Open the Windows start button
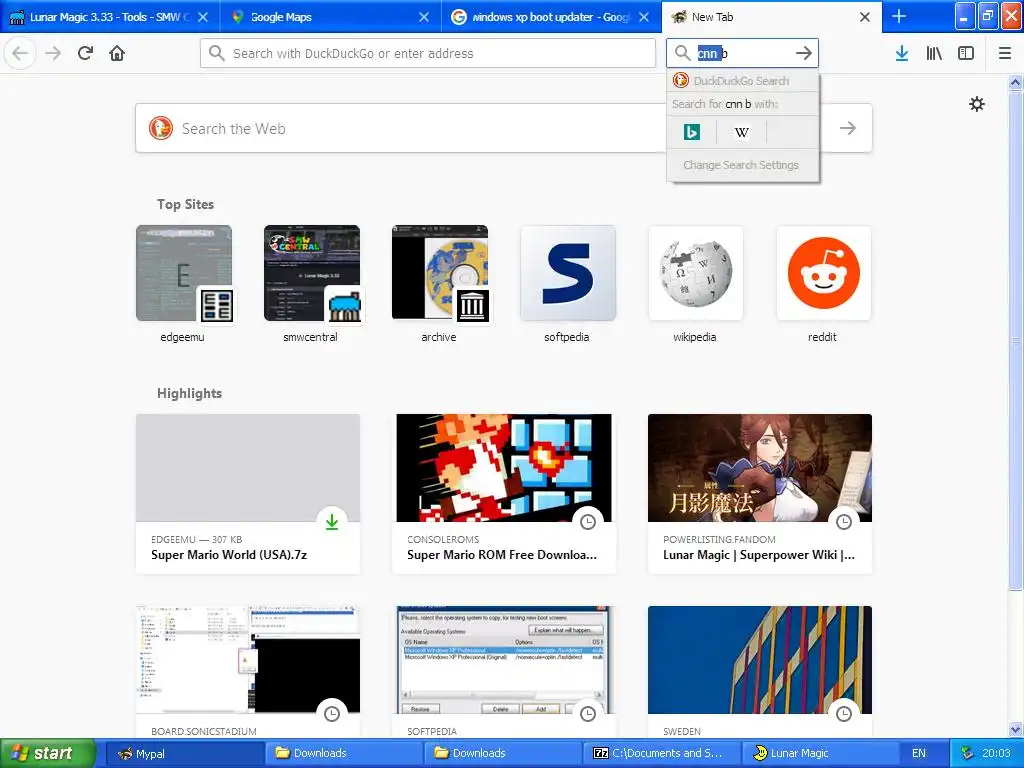Screen dimensions: 1024x768 coord(48,753)
